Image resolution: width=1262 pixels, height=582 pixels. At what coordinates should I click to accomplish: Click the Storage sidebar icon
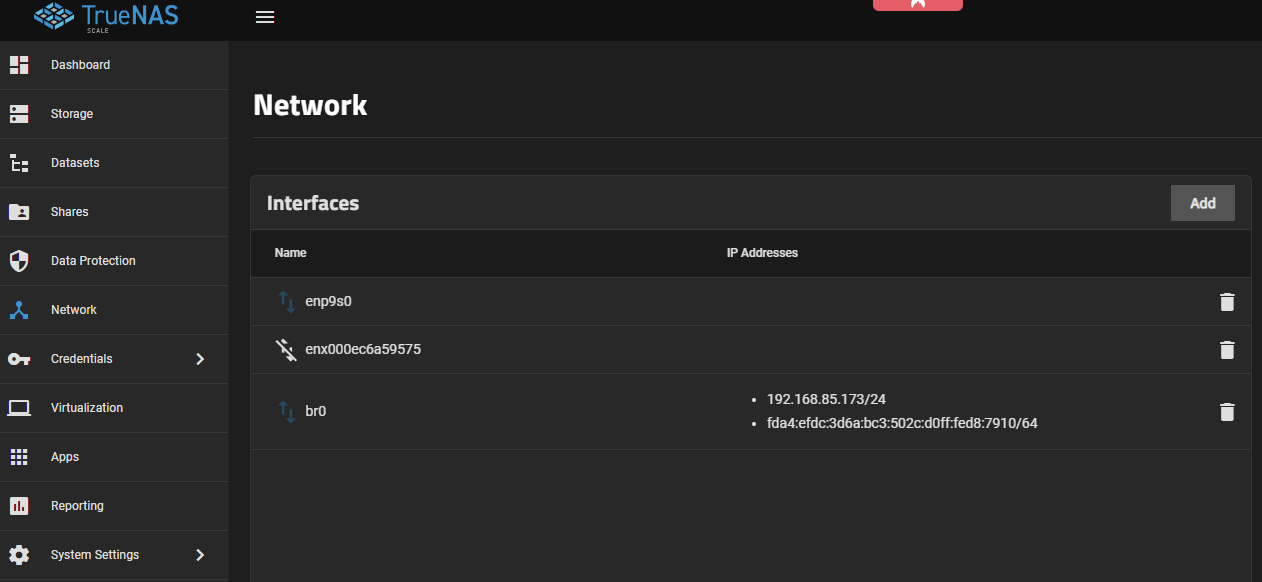pyautogui.click(x=19, y=114)
